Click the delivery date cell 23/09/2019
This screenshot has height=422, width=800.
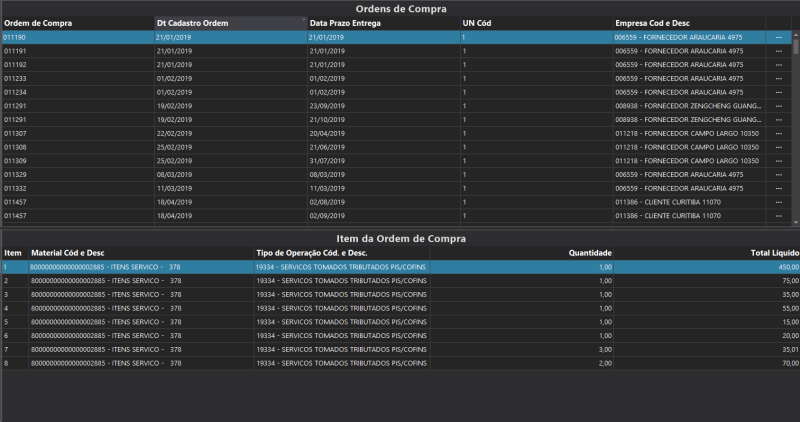click(384, 106)
